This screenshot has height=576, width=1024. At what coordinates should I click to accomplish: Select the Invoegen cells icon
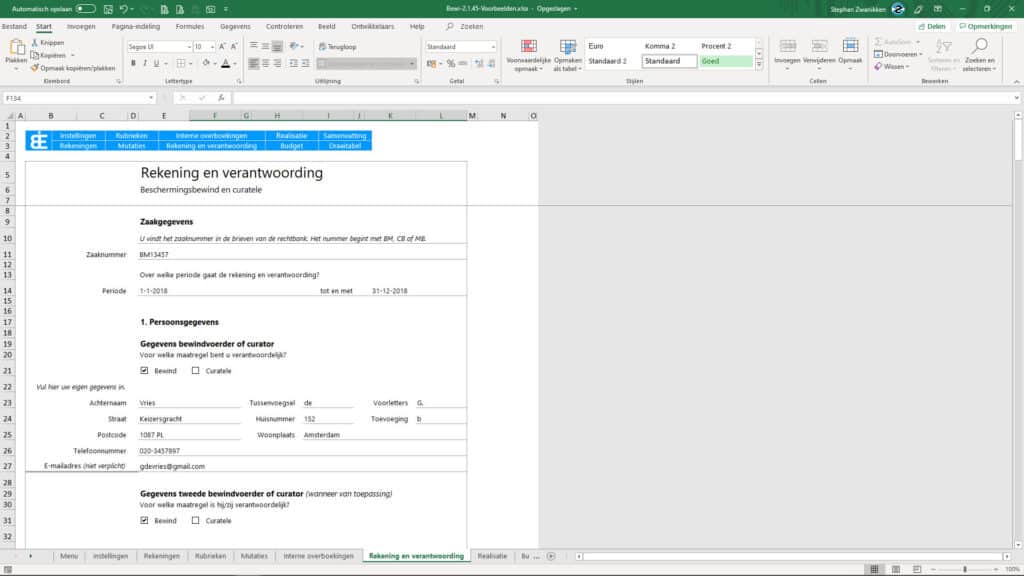click(x=787, y=45)
